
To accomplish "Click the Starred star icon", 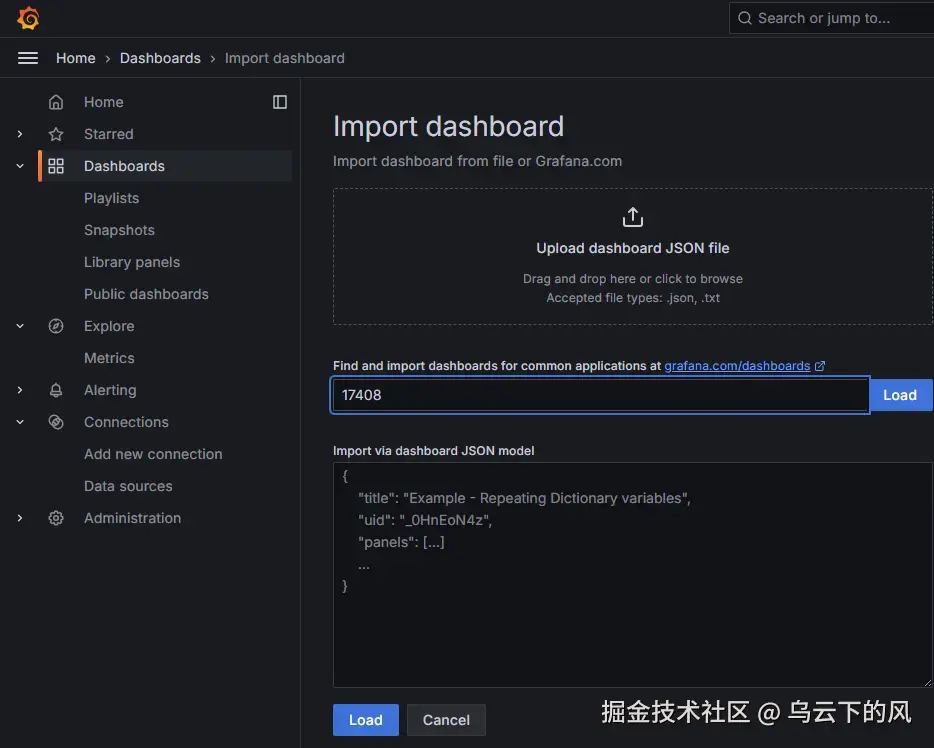I will click(56, 134).
